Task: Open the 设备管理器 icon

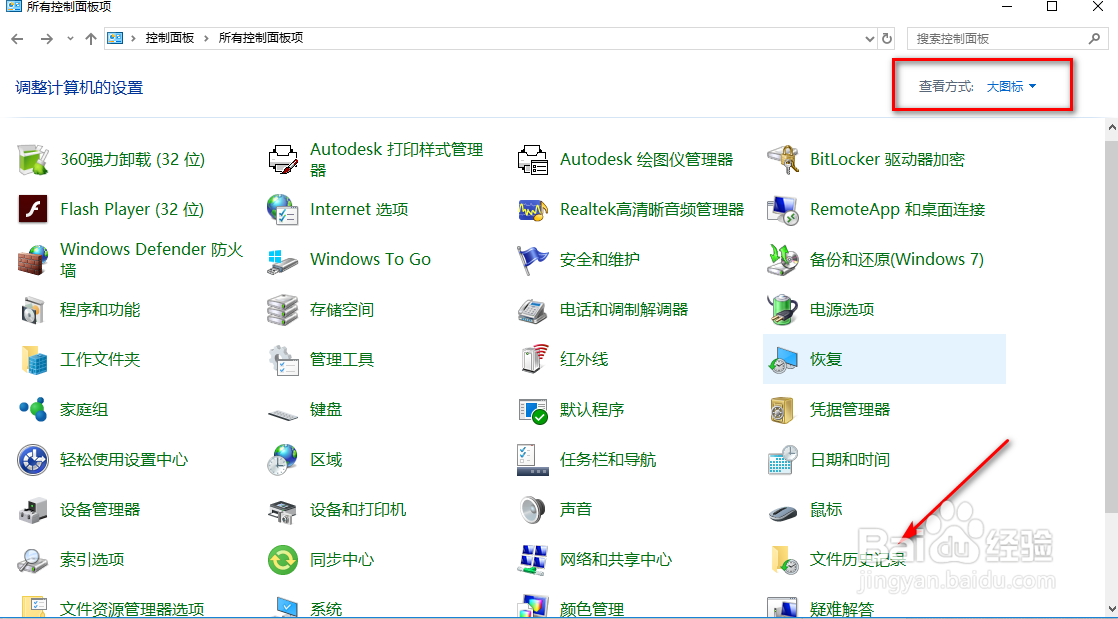Action: click(33, 510)
